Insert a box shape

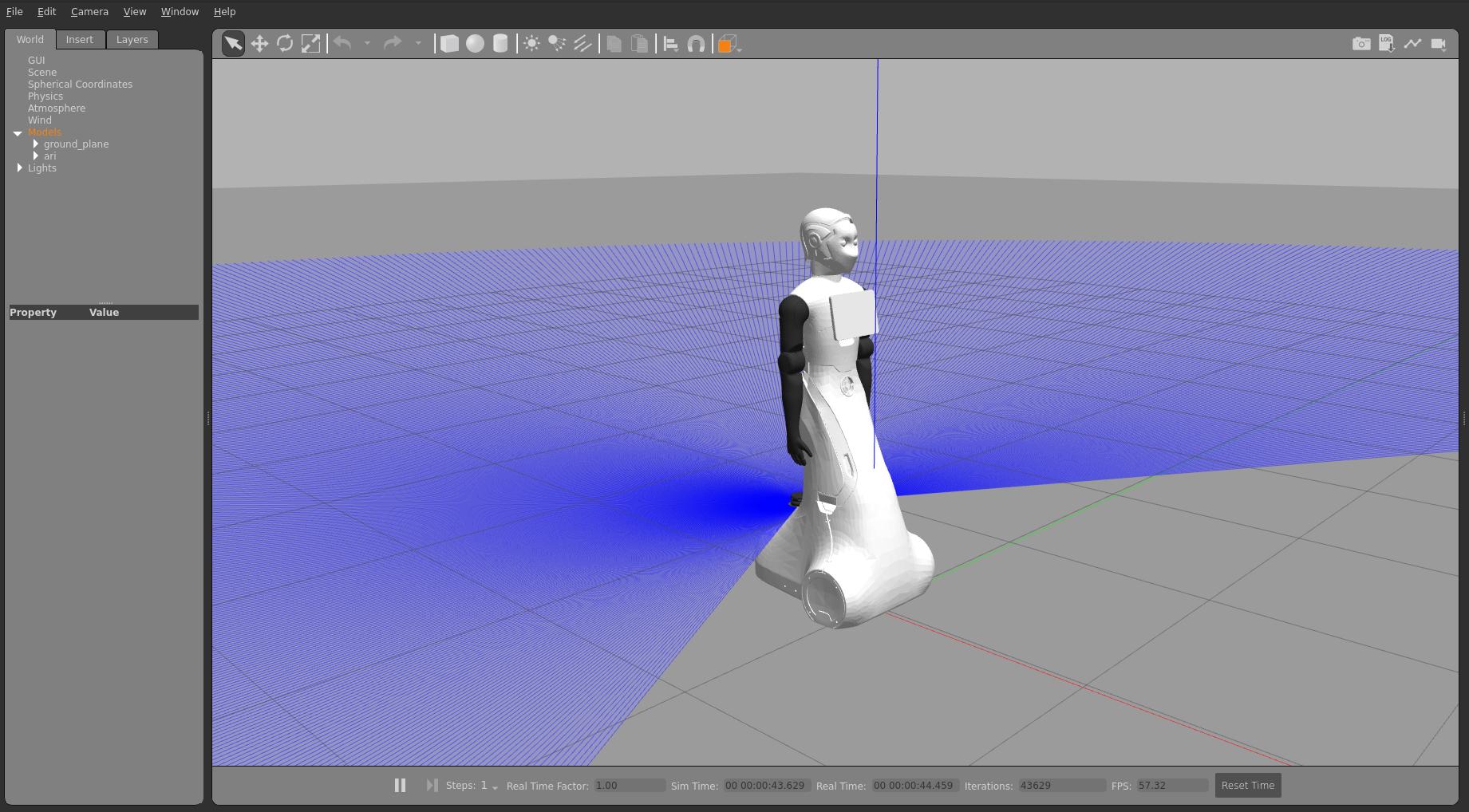(449, 44)
